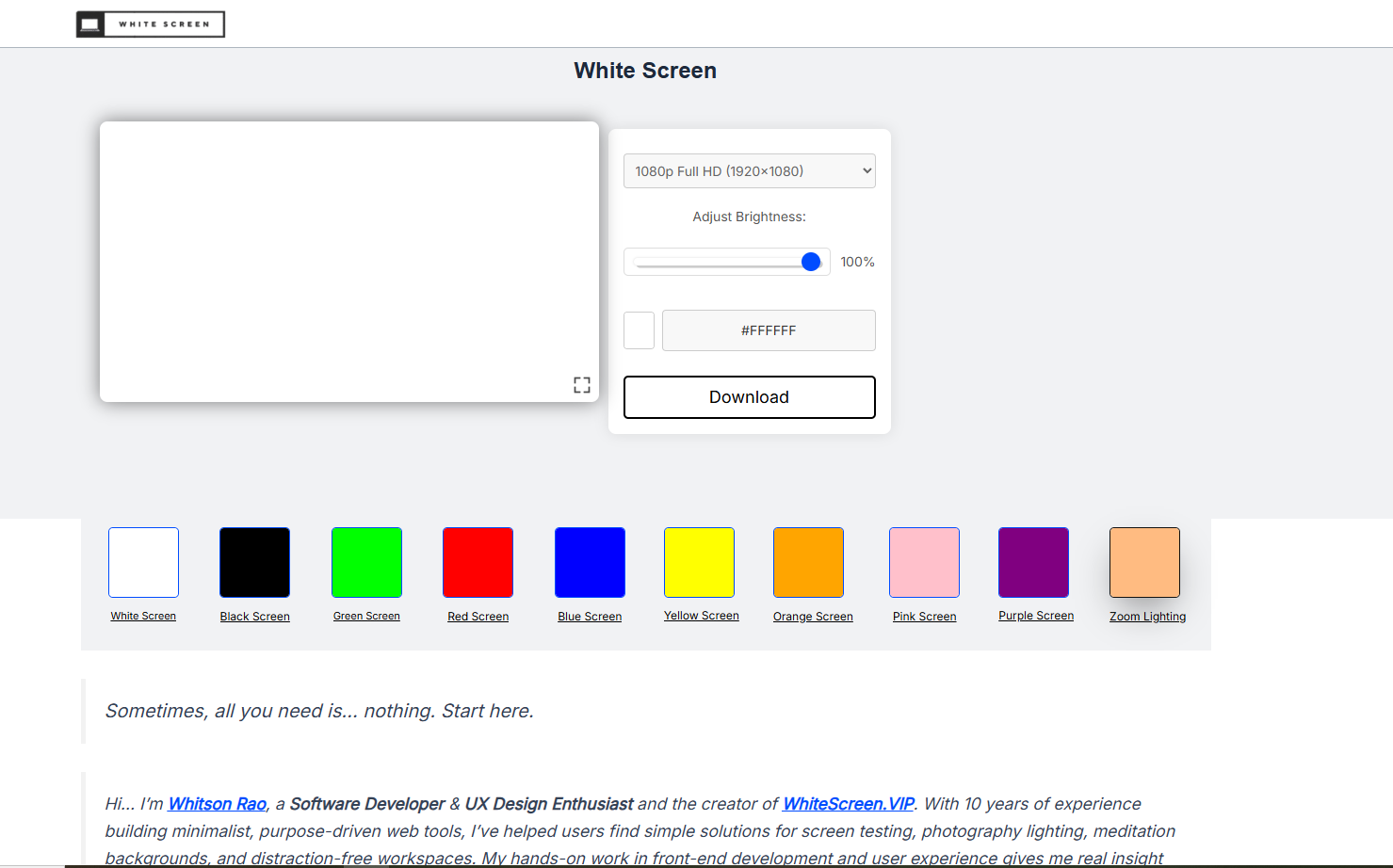Open the Zoom Lighting option

pyautogui.click(x=1144, y=562)
